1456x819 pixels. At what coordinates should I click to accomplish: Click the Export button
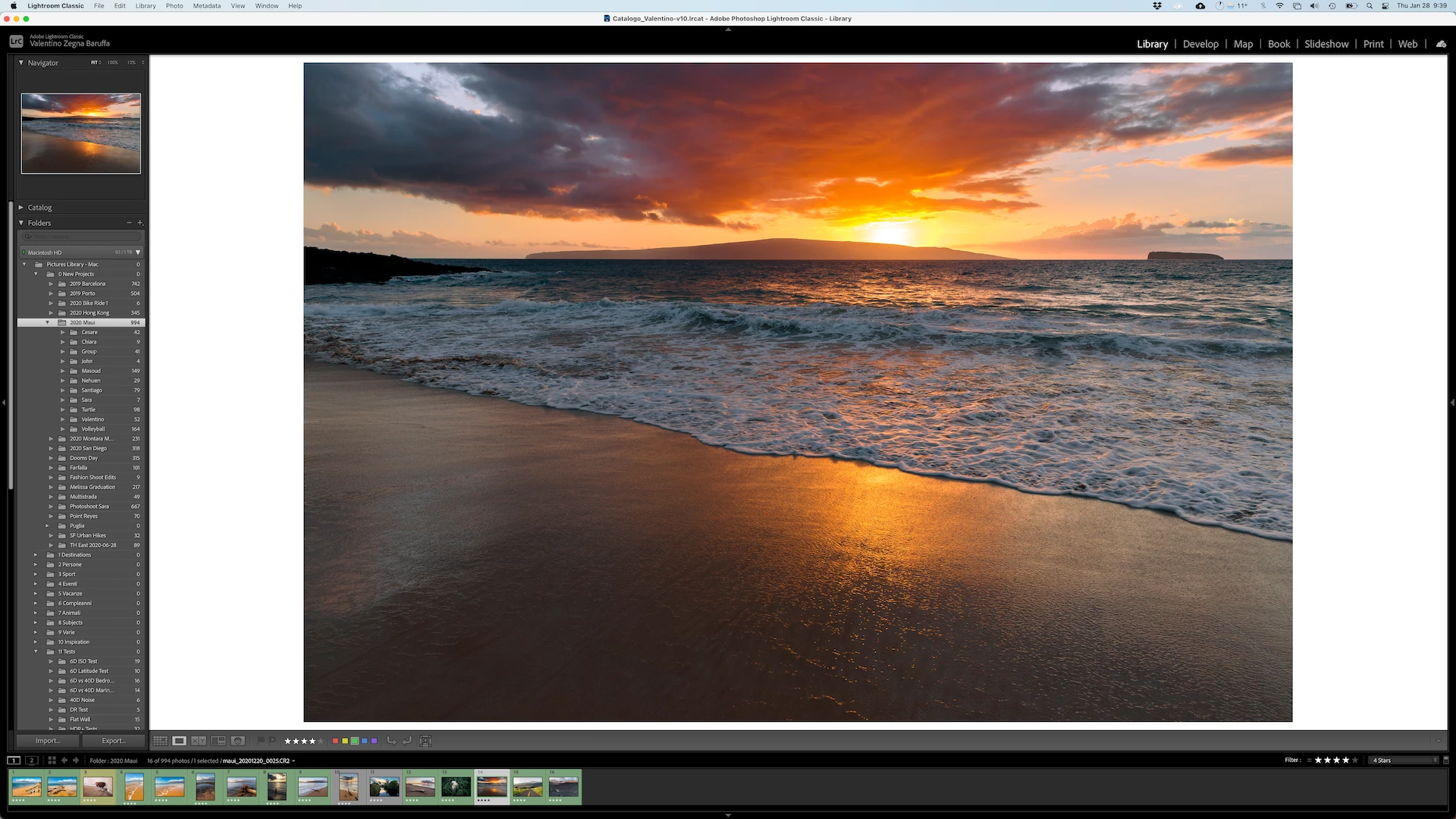[x=114, y=741]
